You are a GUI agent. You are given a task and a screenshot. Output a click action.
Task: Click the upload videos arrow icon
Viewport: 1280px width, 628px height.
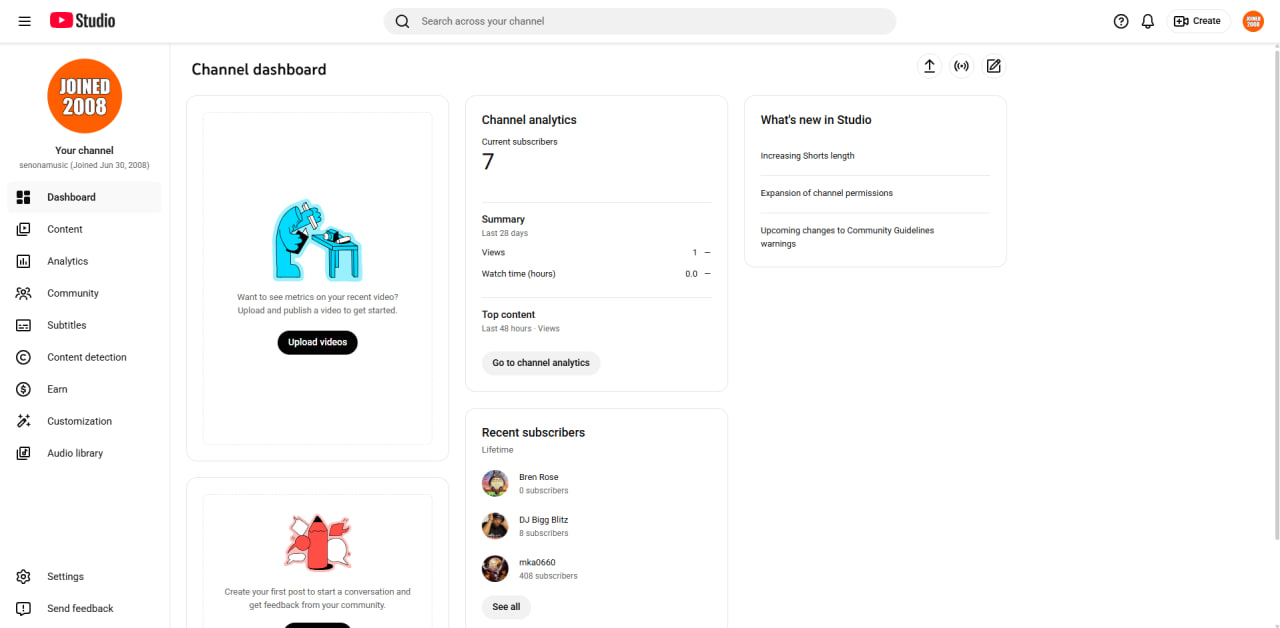pyautogui.click(x=929, y=66)
